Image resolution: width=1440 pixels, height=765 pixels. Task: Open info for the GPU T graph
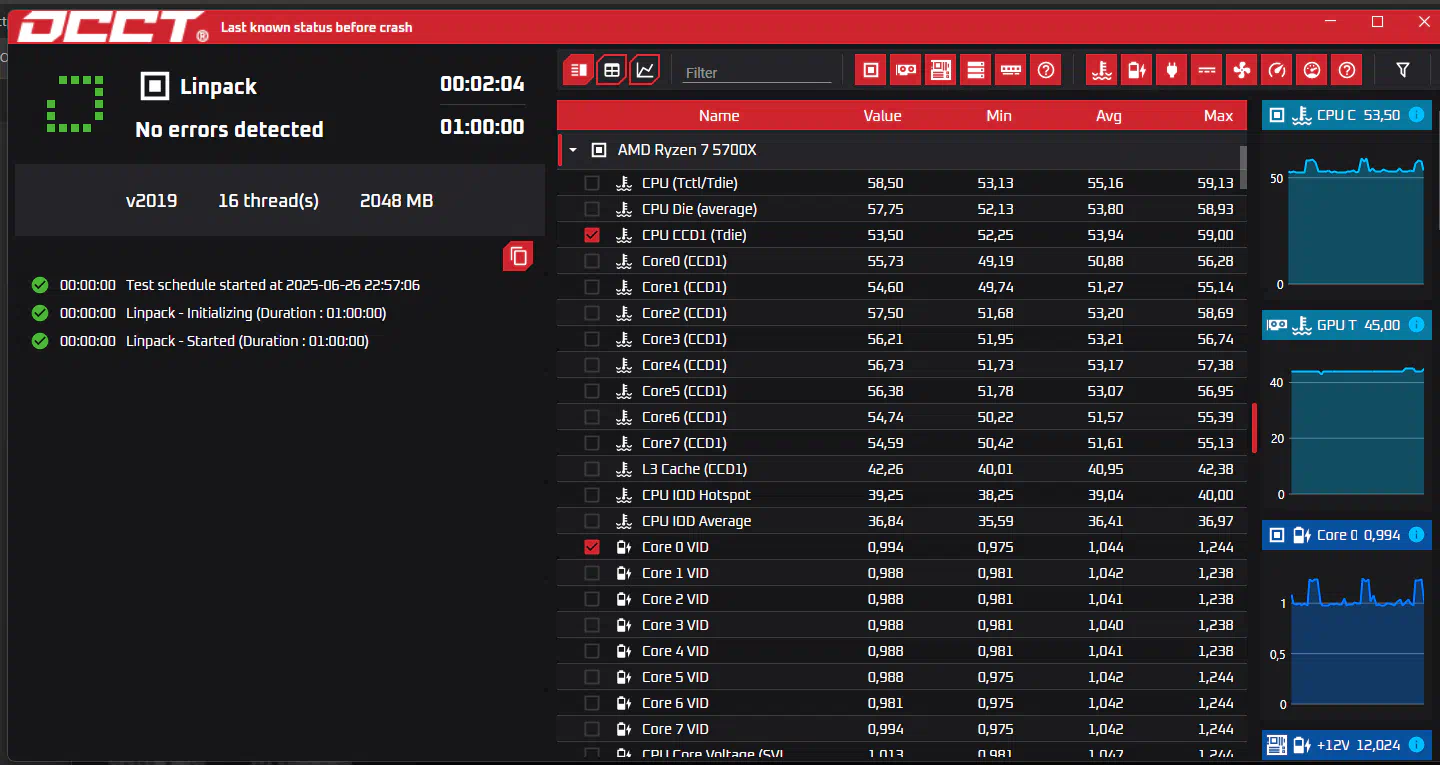[x=1416, y=325]
